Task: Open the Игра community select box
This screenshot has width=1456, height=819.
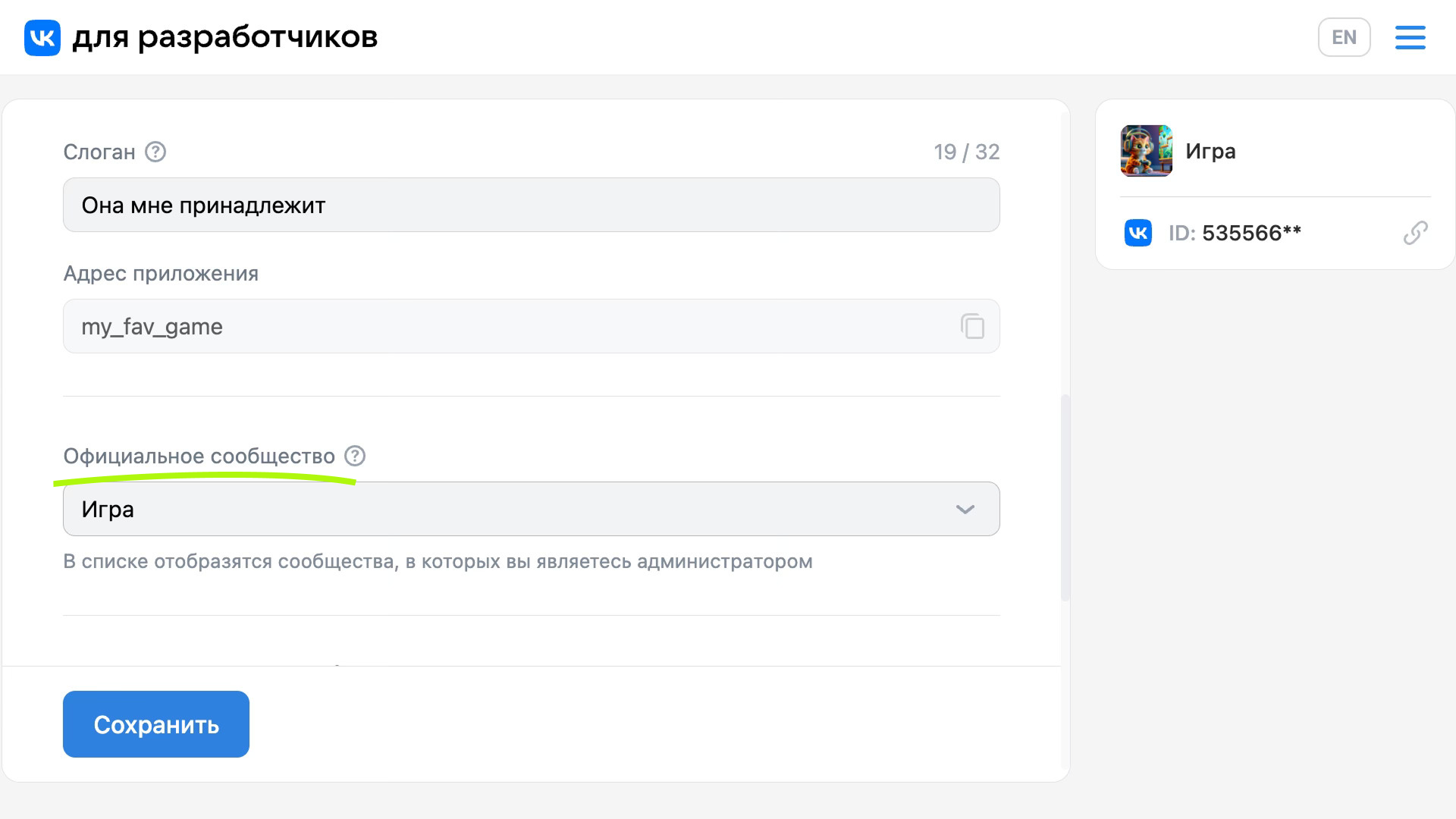Action: (x=531, y=509)
